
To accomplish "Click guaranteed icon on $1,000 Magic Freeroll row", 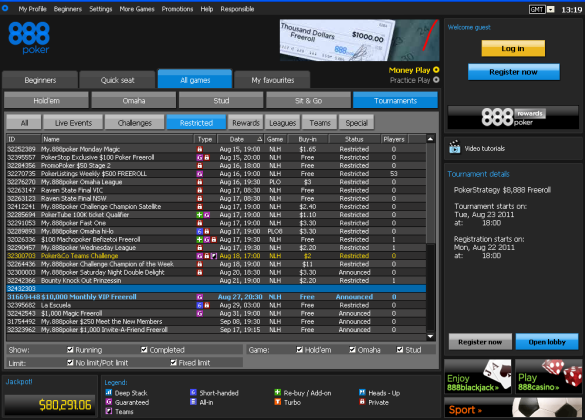I will coord(200,313).
